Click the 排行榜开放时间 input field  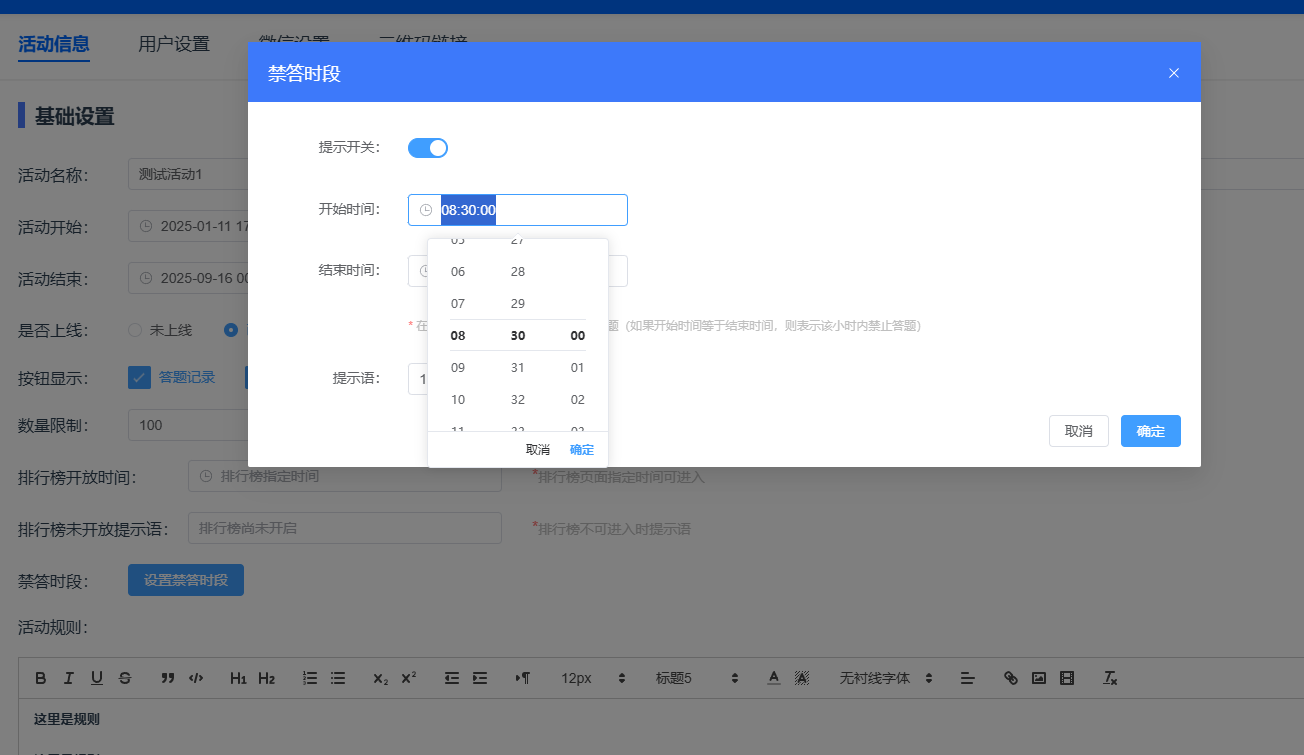click(345, 476)
